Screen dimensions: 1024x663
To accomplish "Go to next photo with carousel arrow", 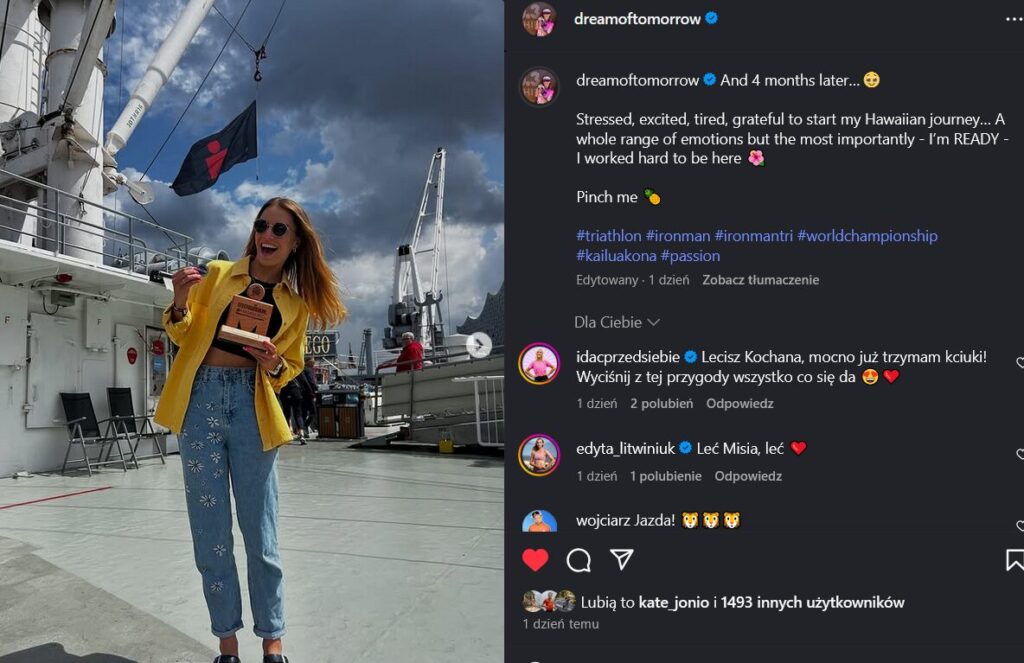I will [x=479, y=345].
